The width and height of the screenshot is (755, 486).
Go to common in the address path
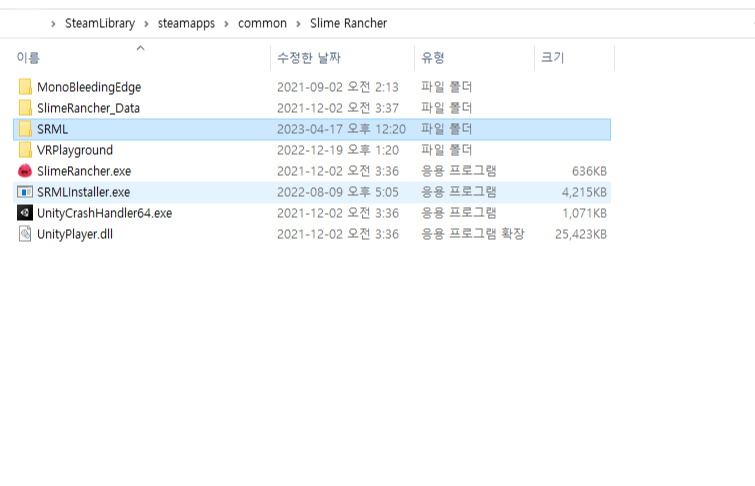262,23
